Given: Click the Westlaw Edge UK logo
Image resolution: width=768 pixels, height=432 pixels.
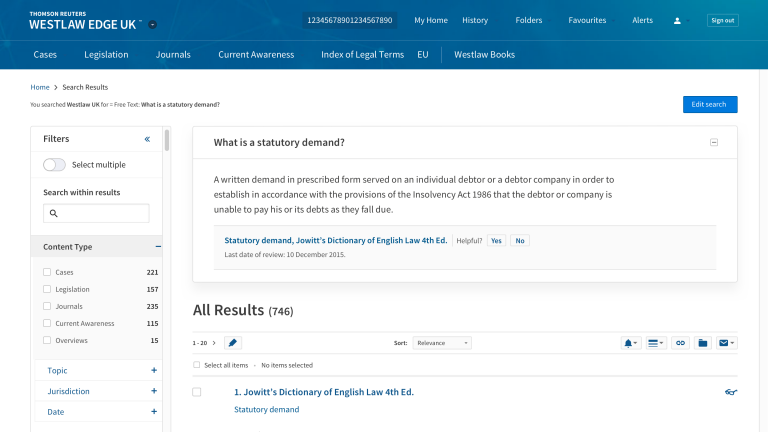Looking at the screenshot, I should (x=85, y=21).
